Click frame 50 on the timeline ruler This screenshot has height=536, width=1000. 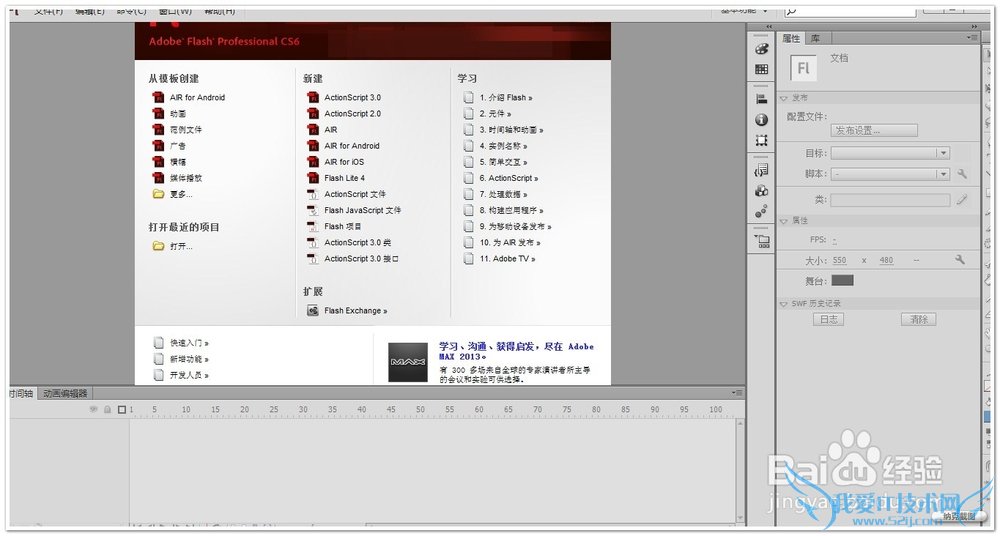[x=420, y=410]
